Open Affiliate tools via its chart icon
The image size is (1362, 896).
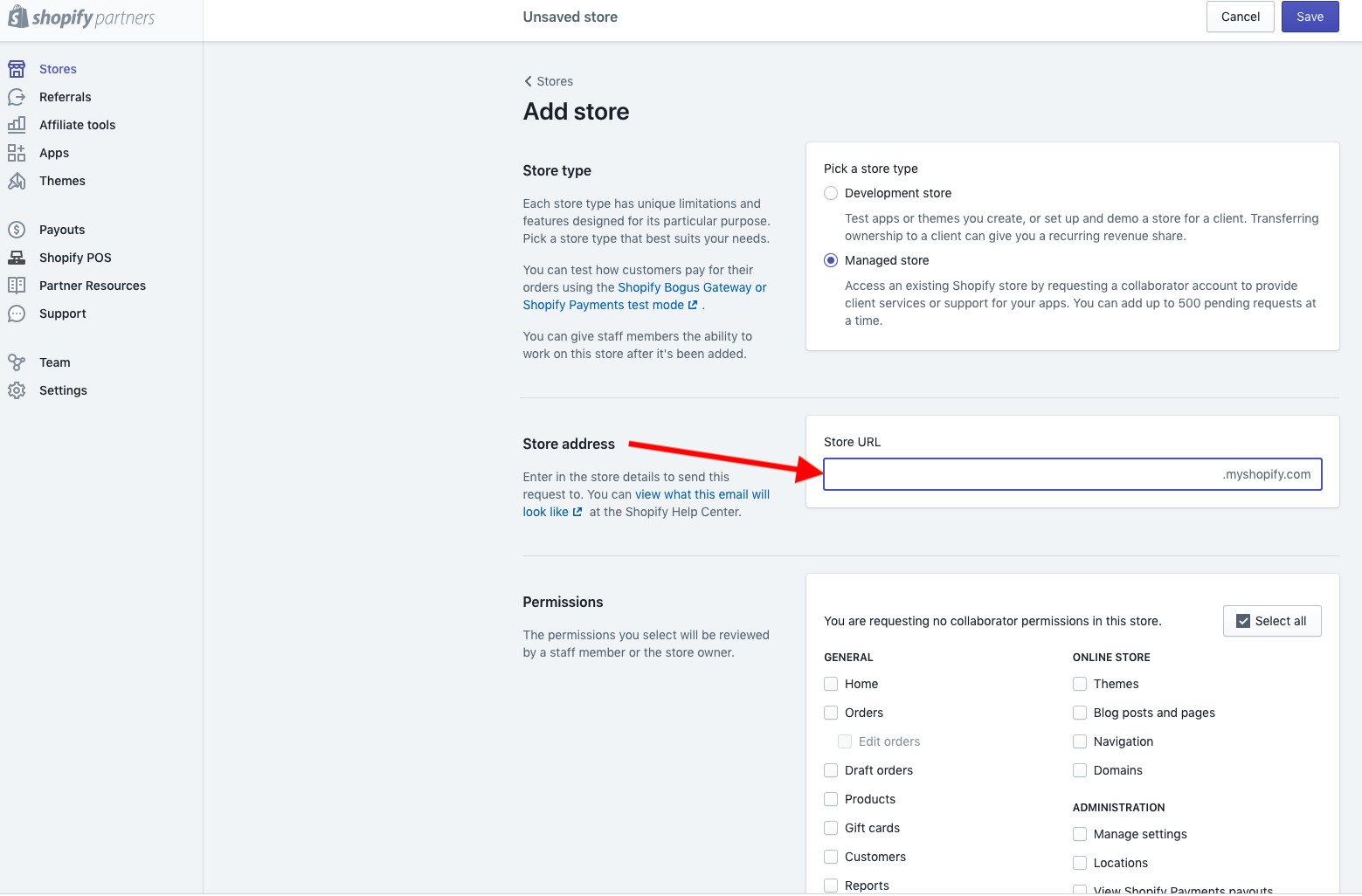[x=17, y=125]
